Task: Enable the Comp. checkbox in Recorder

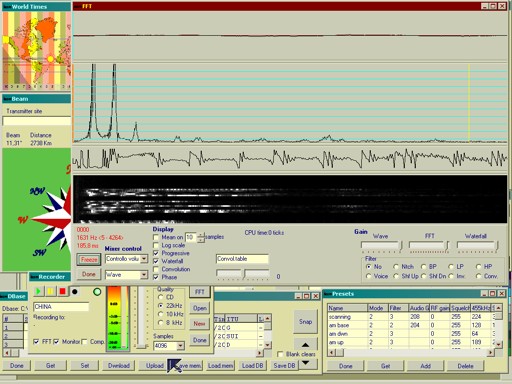Action: click(84, 342)
